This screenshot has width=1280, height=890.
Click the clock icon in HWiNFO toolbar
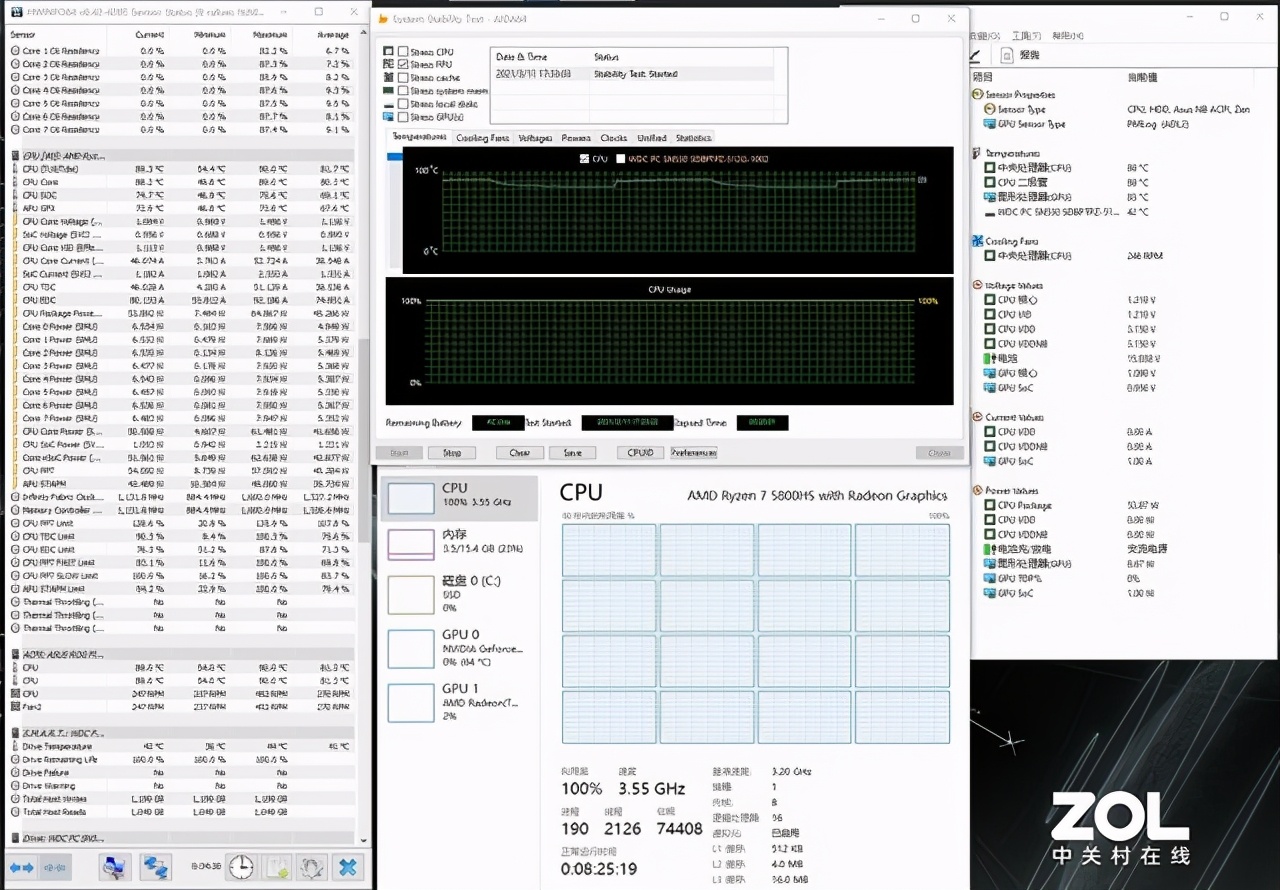coord(241,867)
